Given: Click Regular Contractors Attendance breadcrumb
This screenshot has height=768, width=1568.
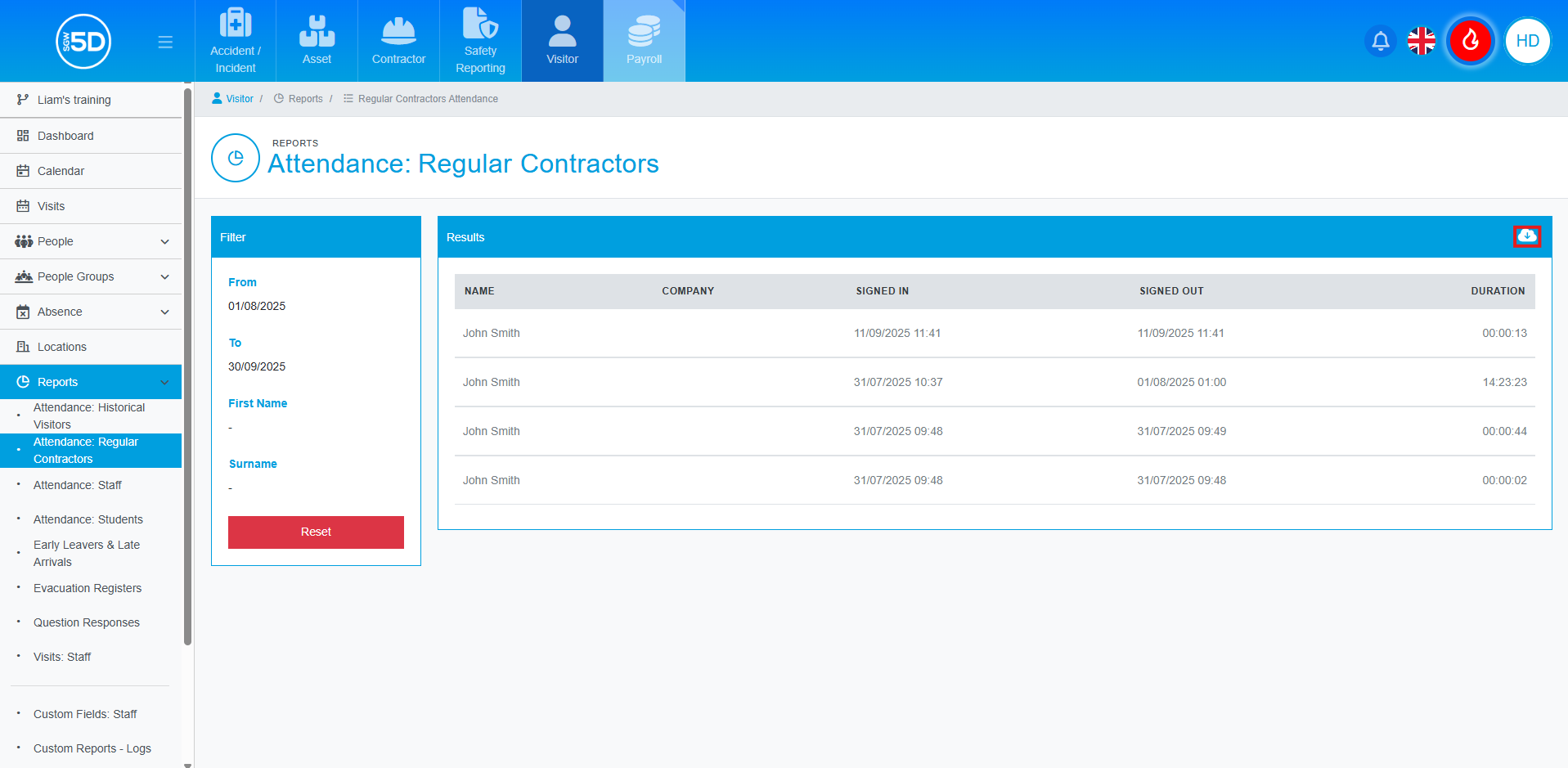Looking at the screenshot, I should (x=420, y=99).
